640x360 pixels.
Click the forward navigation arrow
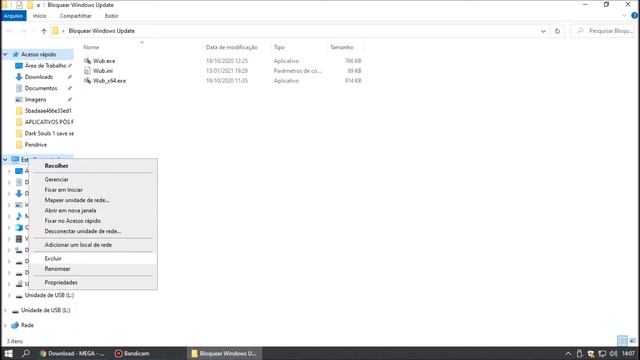click(x=24, y=31)
